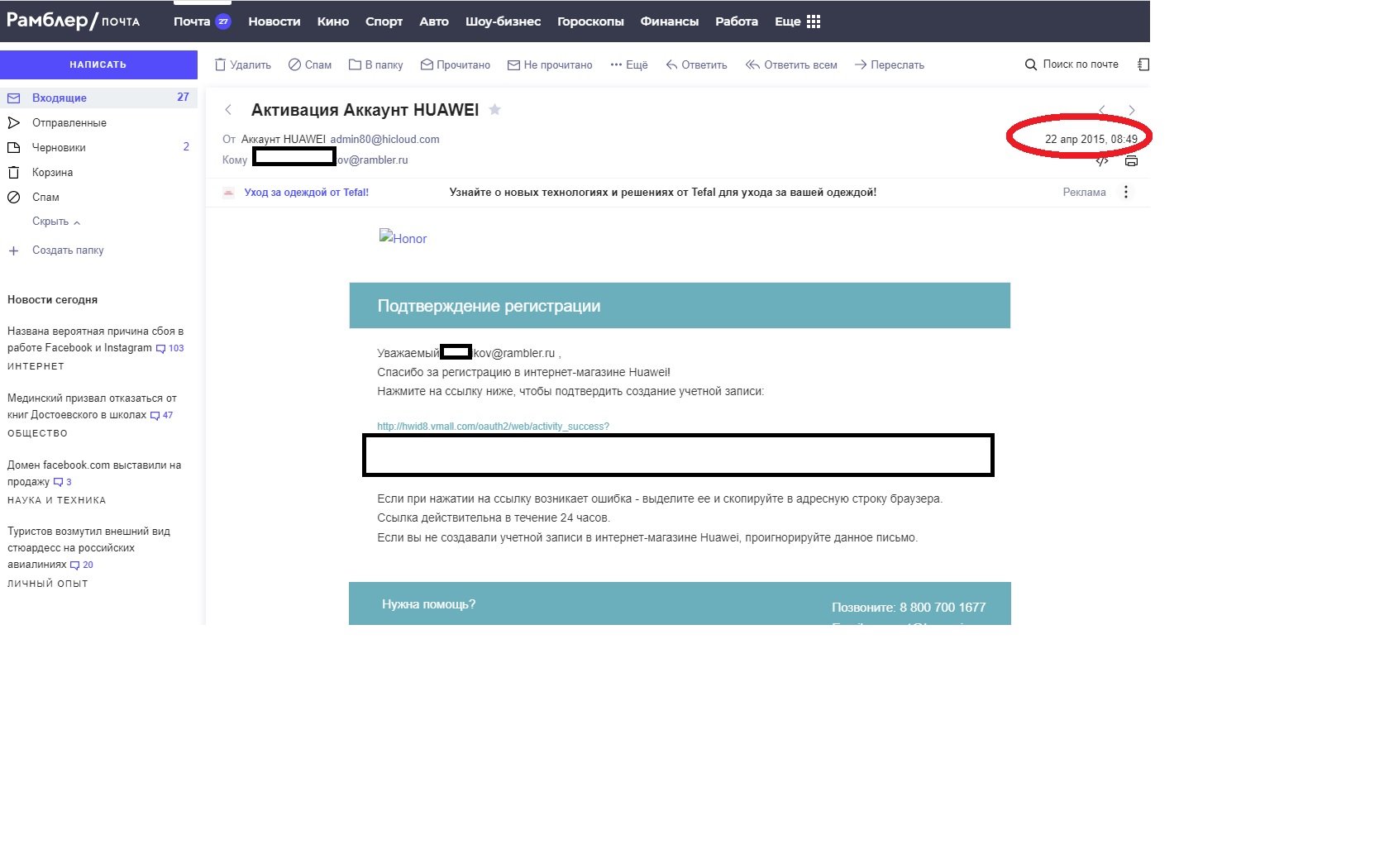Open the 3 comments on the domain news

click(63, 482)
